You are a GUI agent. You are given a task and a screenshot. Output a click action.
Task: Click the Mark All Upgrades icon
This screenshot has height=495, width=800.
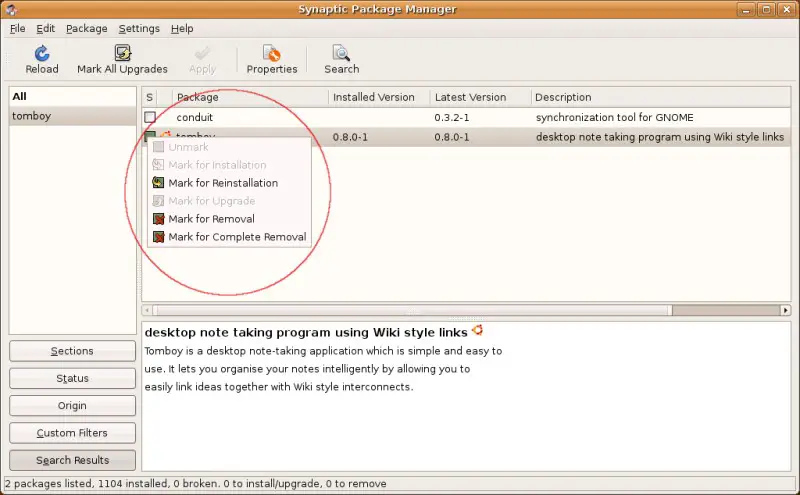(x=122, y=53)
